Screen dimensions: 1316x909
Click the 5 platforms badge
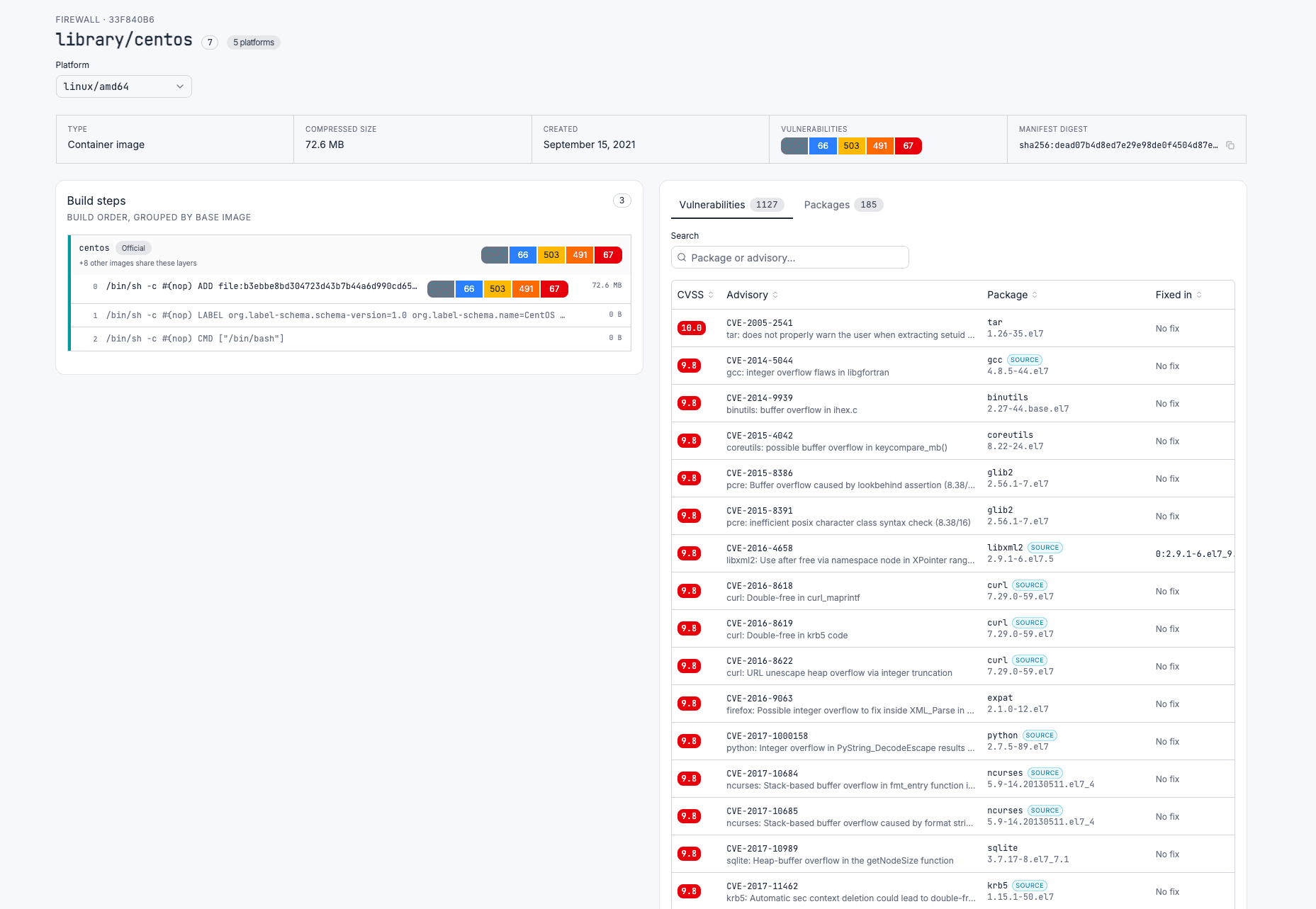point(254,43)
